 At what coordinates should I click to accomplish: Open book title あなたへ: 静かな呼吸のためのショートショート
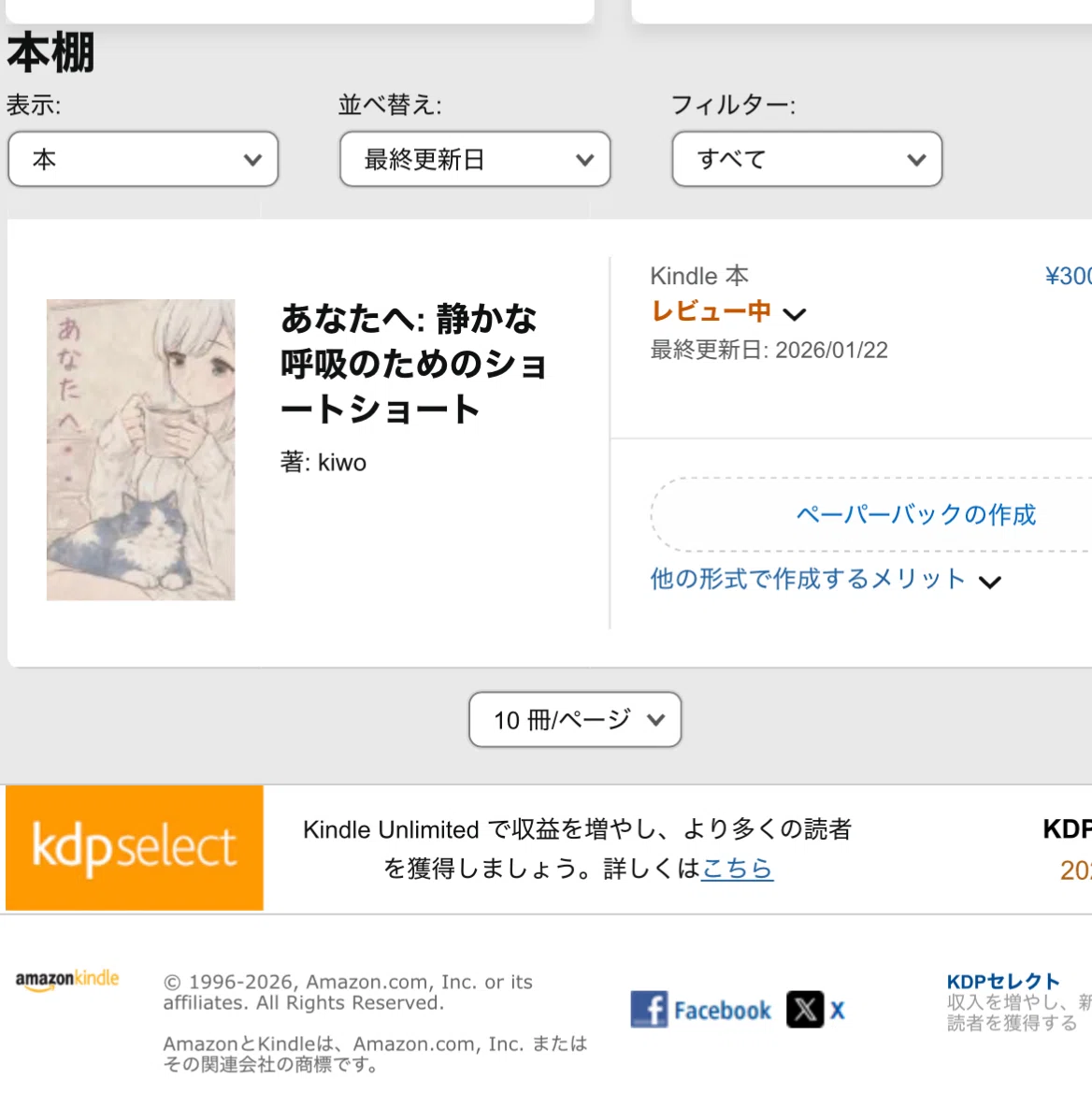click(x=414, y=364)
